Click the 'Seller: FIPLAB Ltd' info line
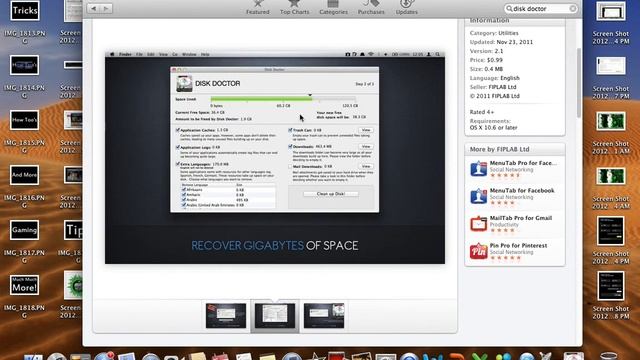 coord(493,87)
